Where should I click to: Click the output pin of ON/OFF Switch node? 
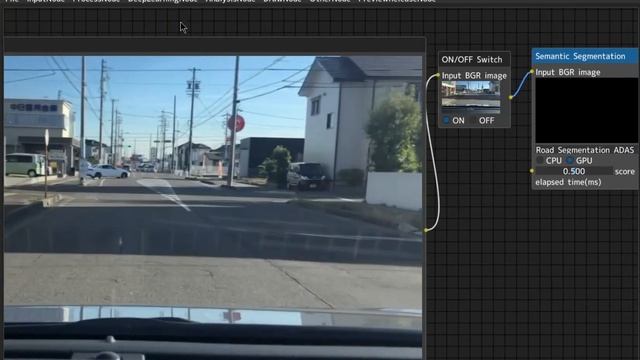510,98
